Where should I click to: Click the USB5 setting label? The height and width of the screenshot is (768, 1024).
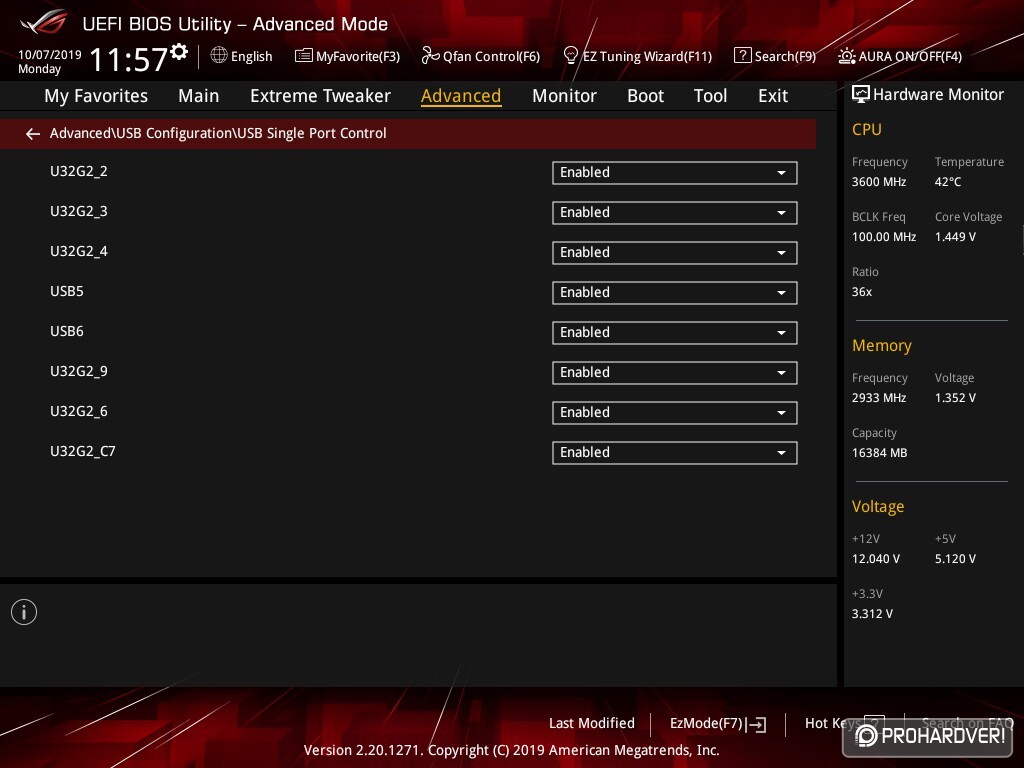tap(67, 291)
